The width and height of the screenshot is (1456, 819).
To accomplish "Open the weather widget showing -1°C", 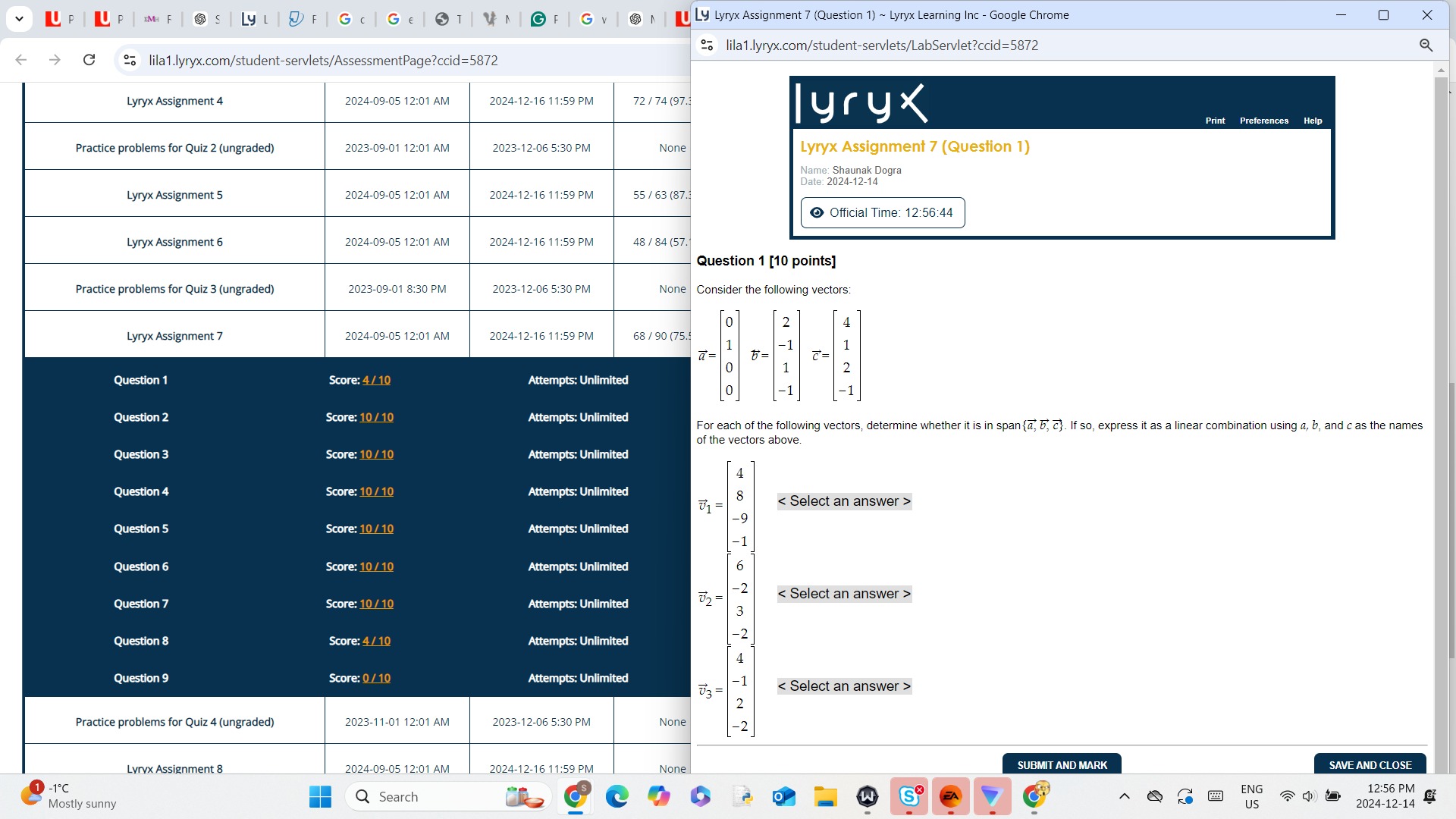I will (68, 796).
